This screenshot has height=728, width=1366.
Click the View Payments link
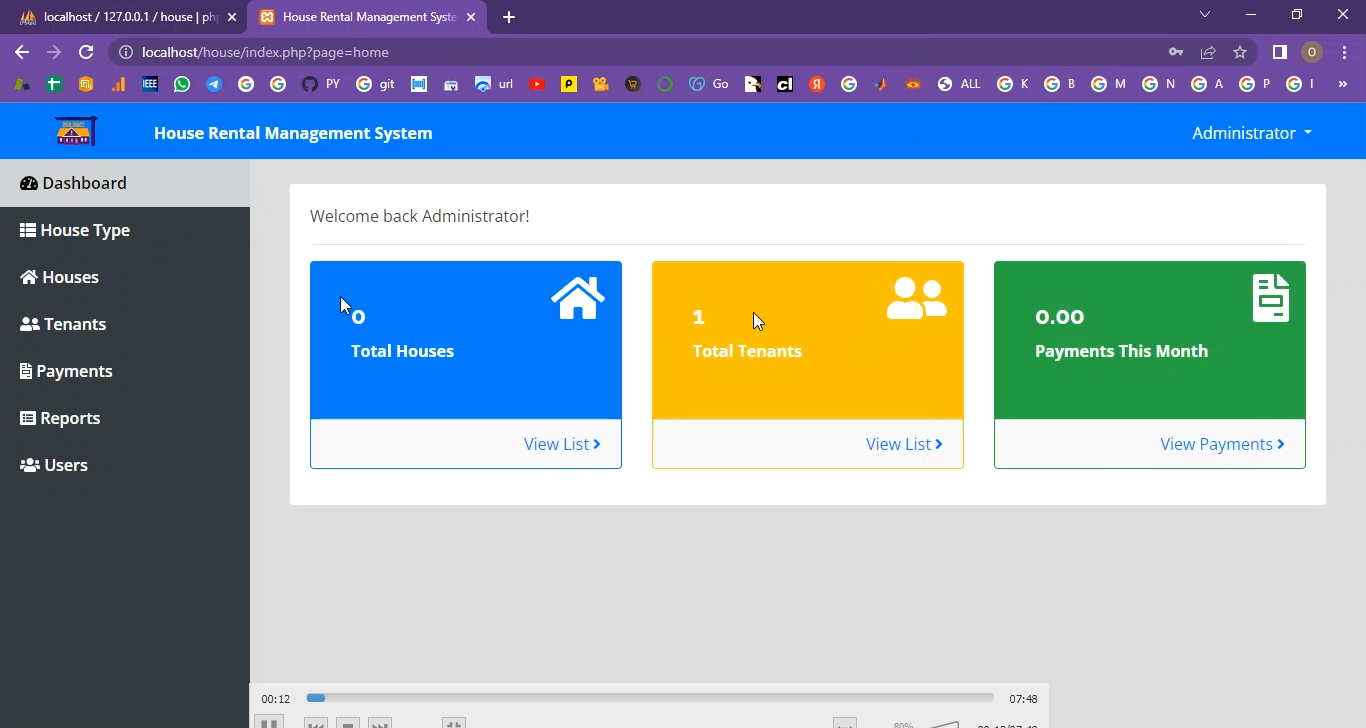click(x=1222, y=444)
